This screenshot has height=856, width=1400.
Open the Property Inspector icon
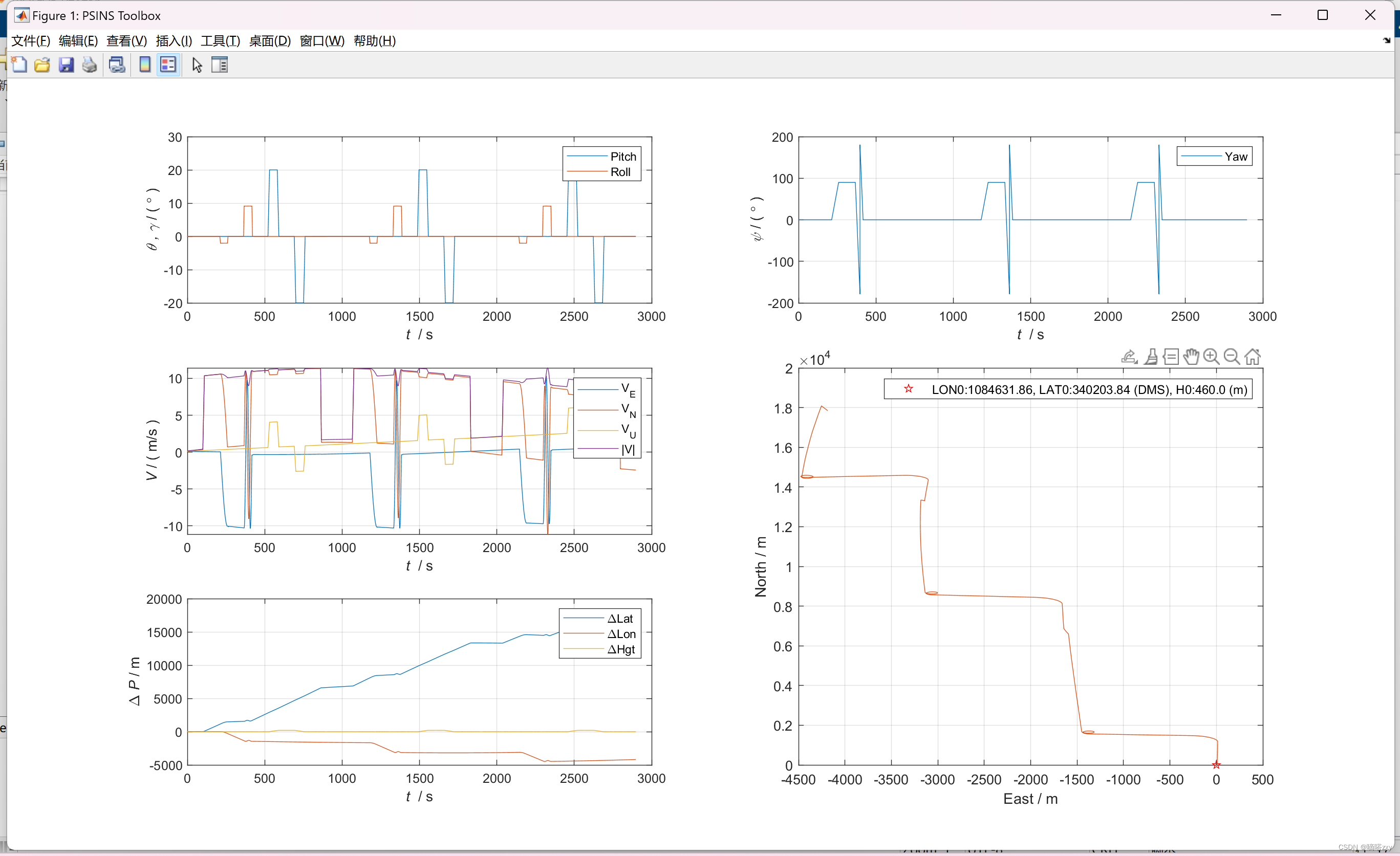pyautogui.click(x=219, y=65)
